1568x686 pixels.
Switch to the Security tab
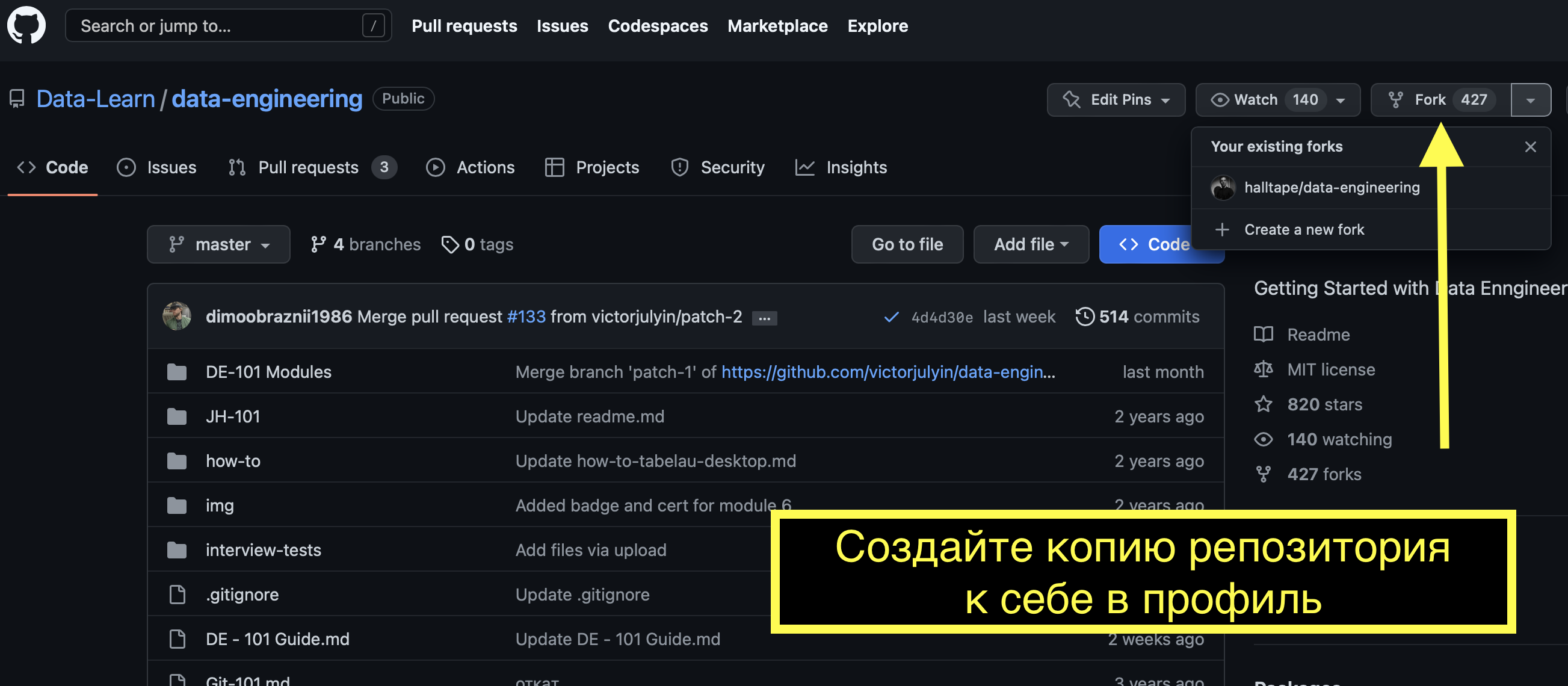pyautogui.click(x=717, y=167)
